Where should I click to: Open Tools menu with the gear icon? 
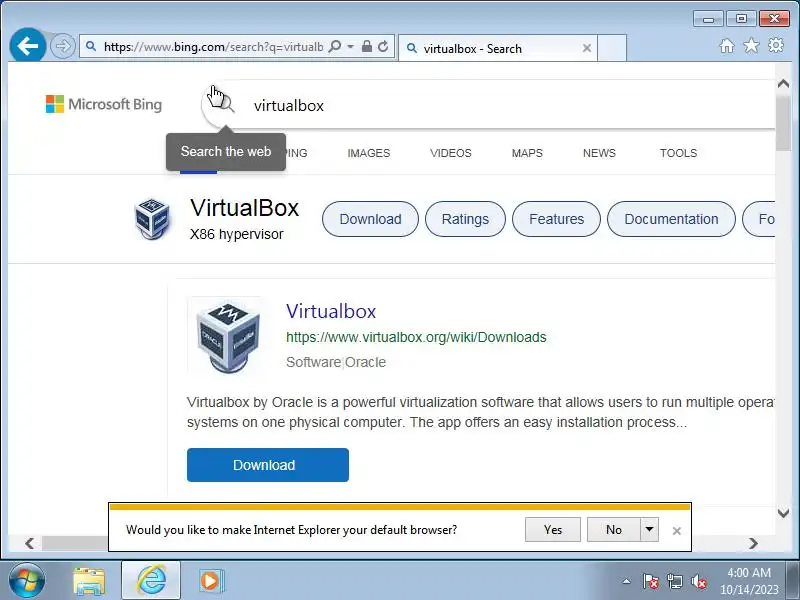[776, 45]
